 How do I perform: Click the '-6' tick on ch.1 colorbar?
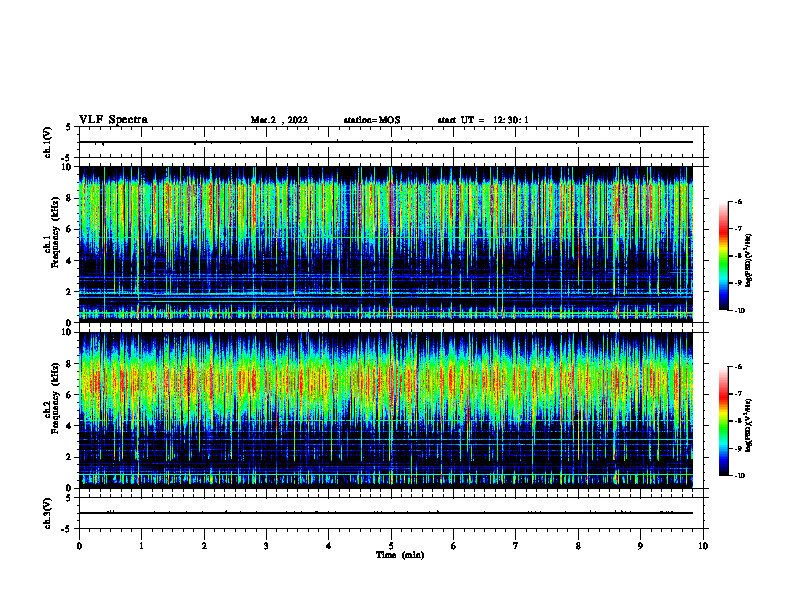click(x=738, y=201)
